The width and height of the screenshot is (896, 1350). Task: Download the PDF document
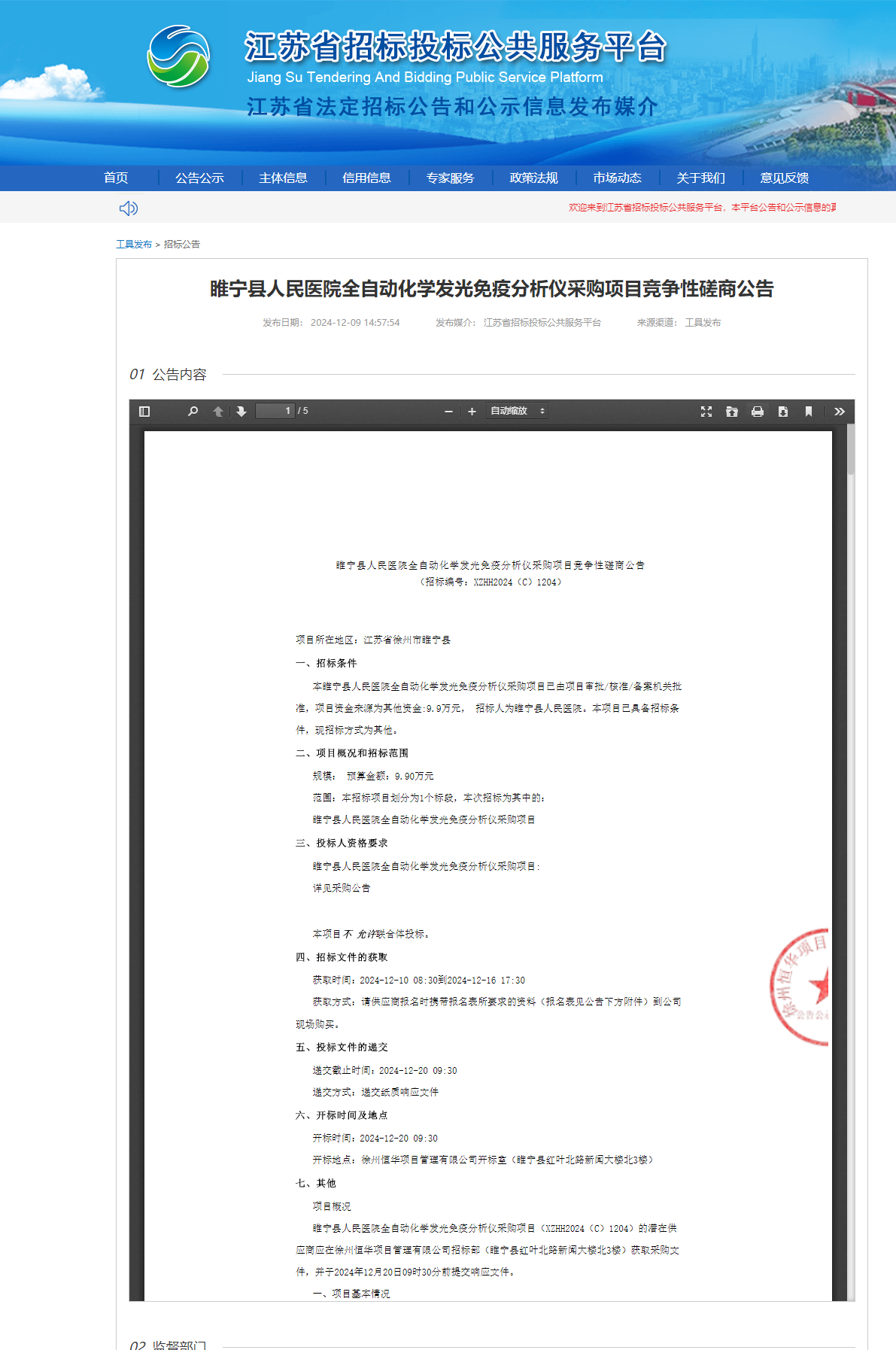pos(783,412)
